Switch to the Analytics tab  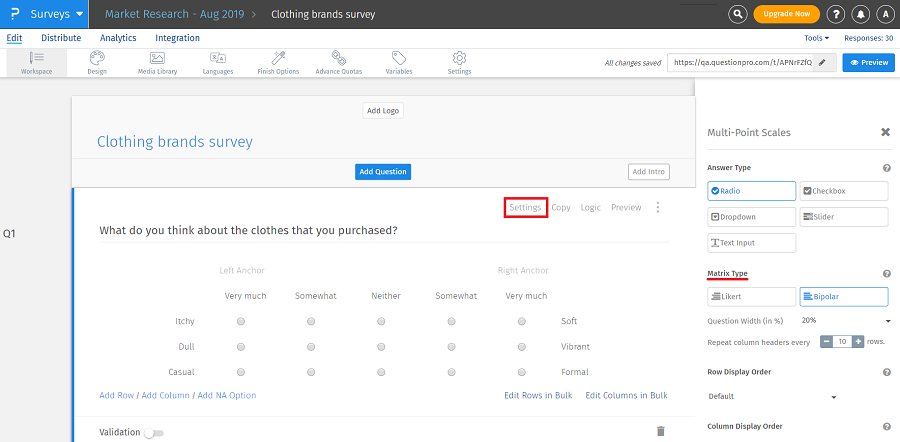tap(118, 38)
